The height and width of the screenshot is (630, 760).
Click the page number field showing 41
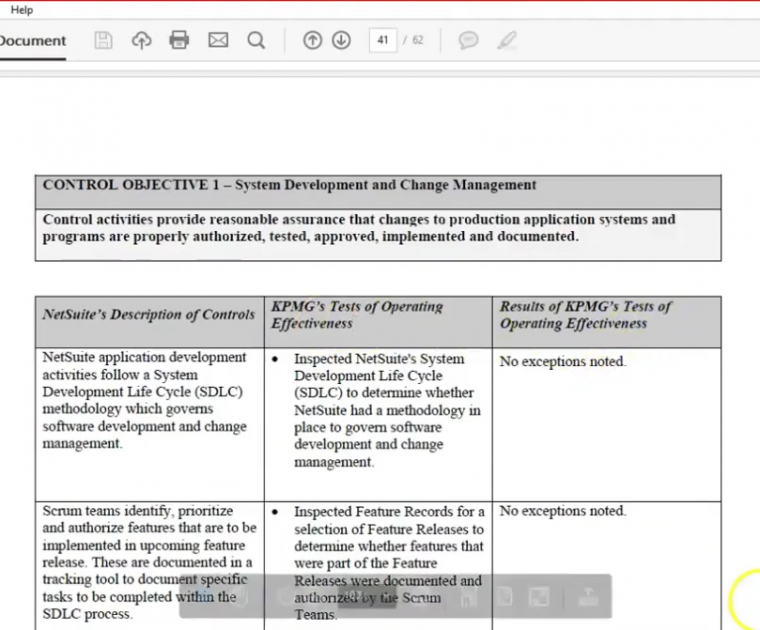pos(383,41)
